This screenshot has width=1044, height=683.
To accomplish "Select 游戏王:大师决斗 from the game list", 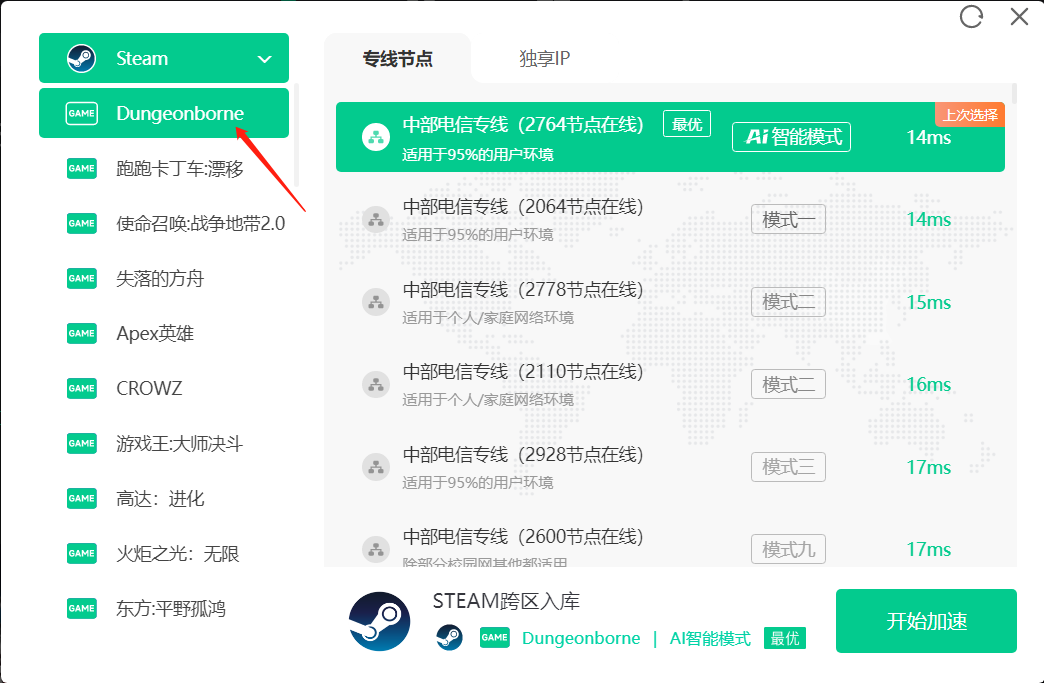I will [x=180, y=443].
